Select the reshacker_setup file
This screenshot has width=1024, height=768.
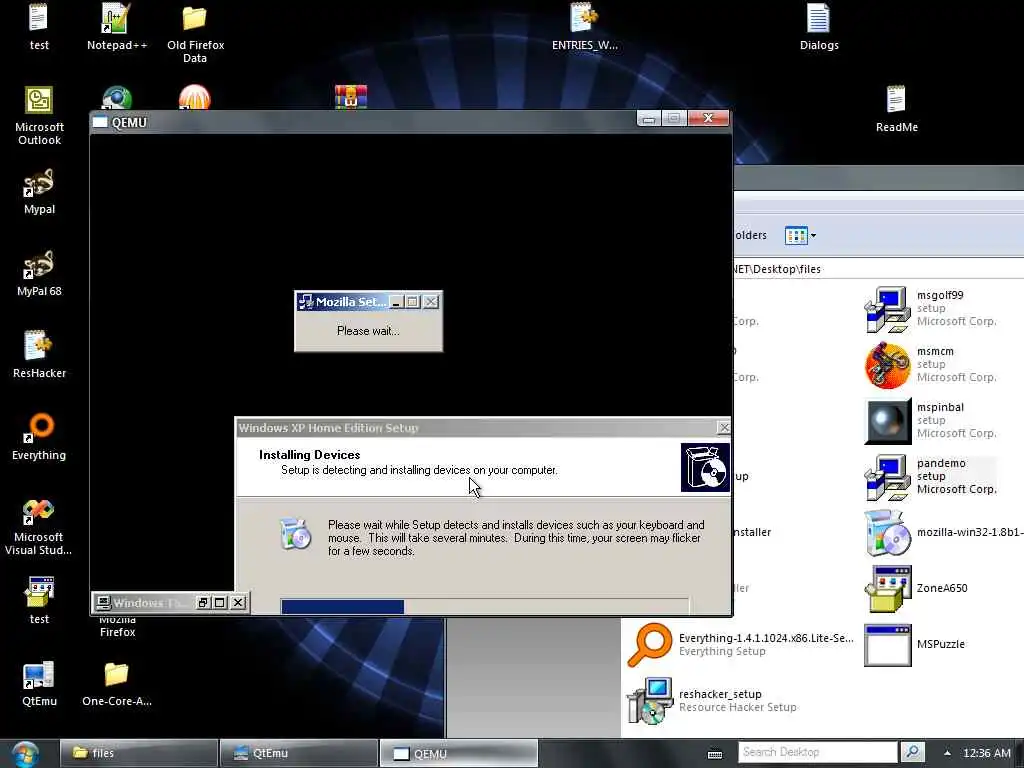click(712, 701)
